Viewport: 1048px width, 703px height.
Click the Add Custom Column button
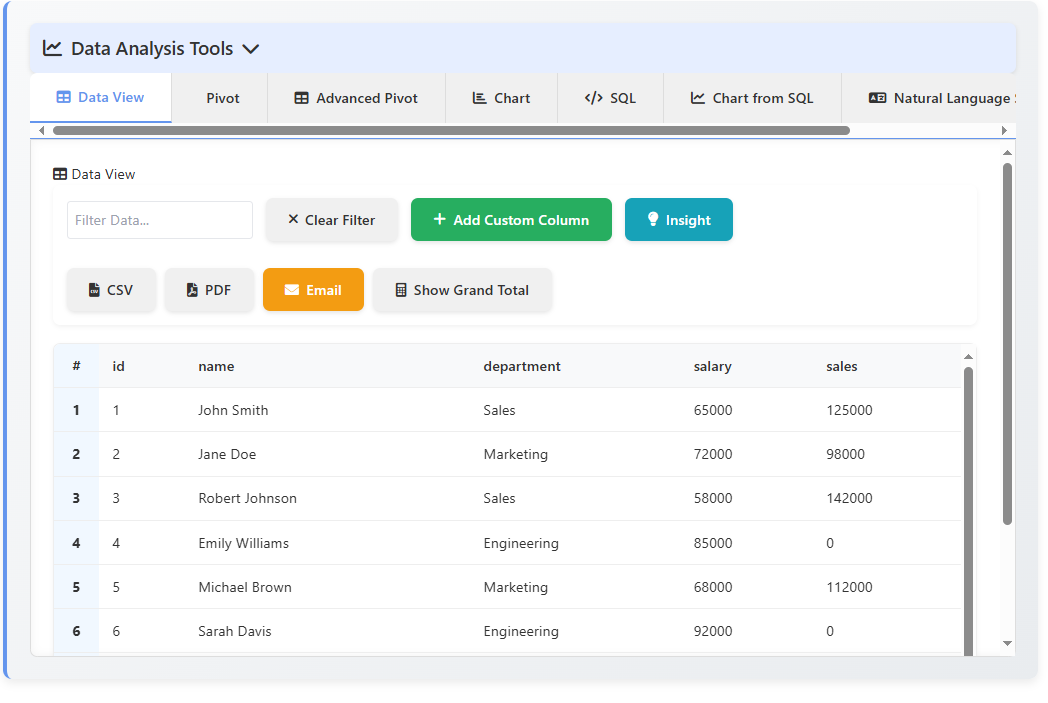pos(511,219)
